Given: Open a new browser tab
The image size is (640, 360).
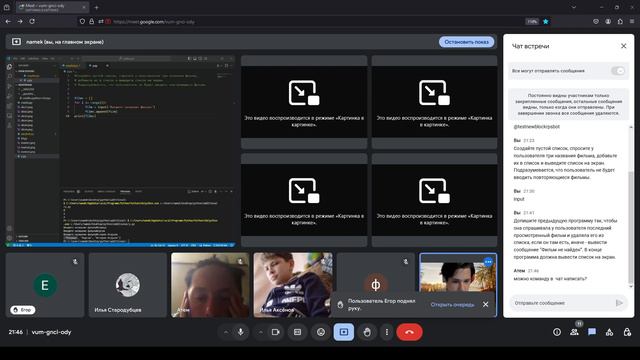Looking at the screenshot, I should [x=96, y=7].
